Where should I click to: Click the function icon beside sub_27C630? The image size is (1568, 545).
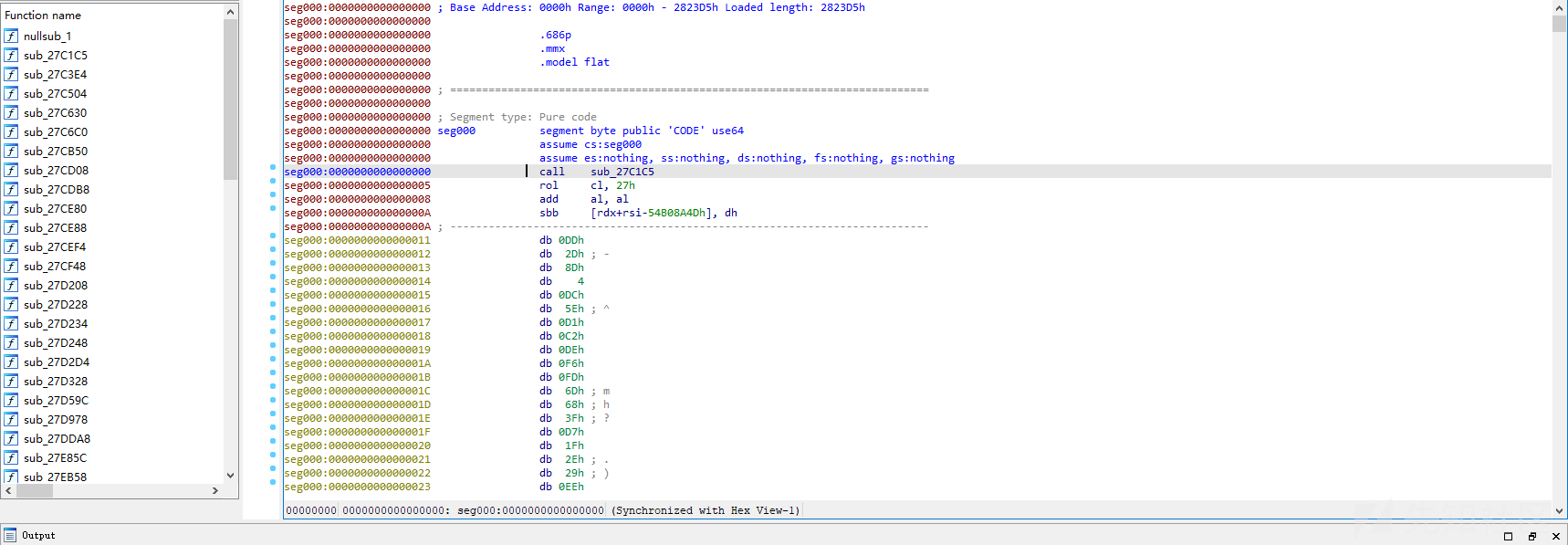[11, 112]
